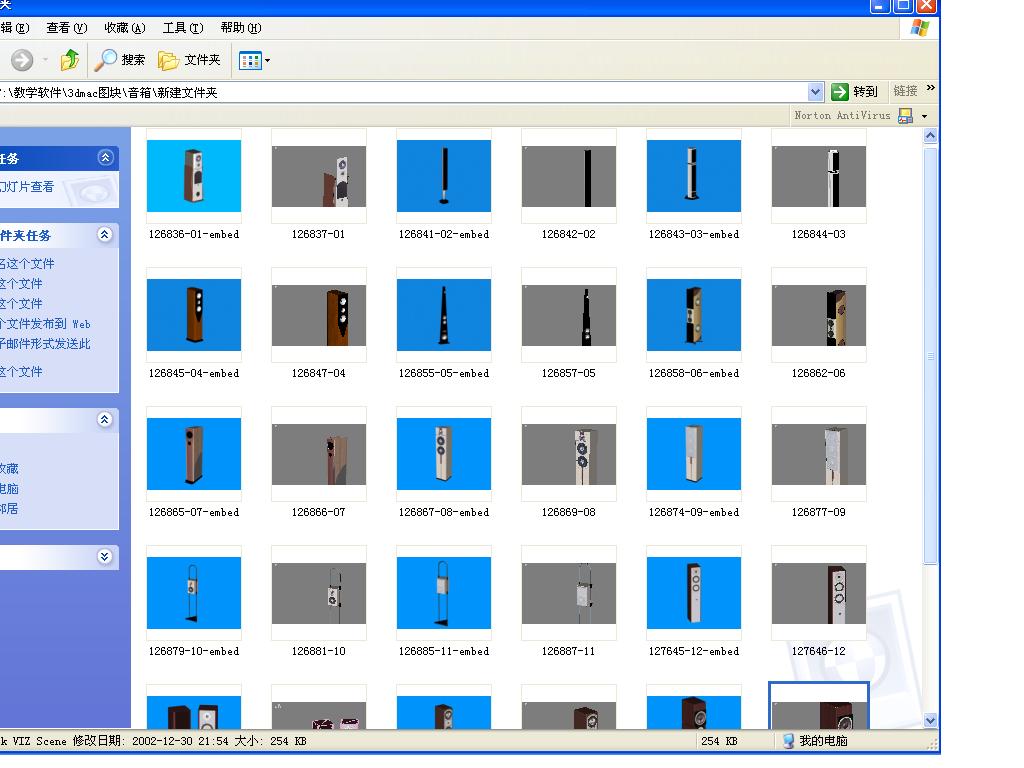This screenshot has width=1024, height=768.
Task: Click file name label 126847-04
Action: tap(319, 373)
